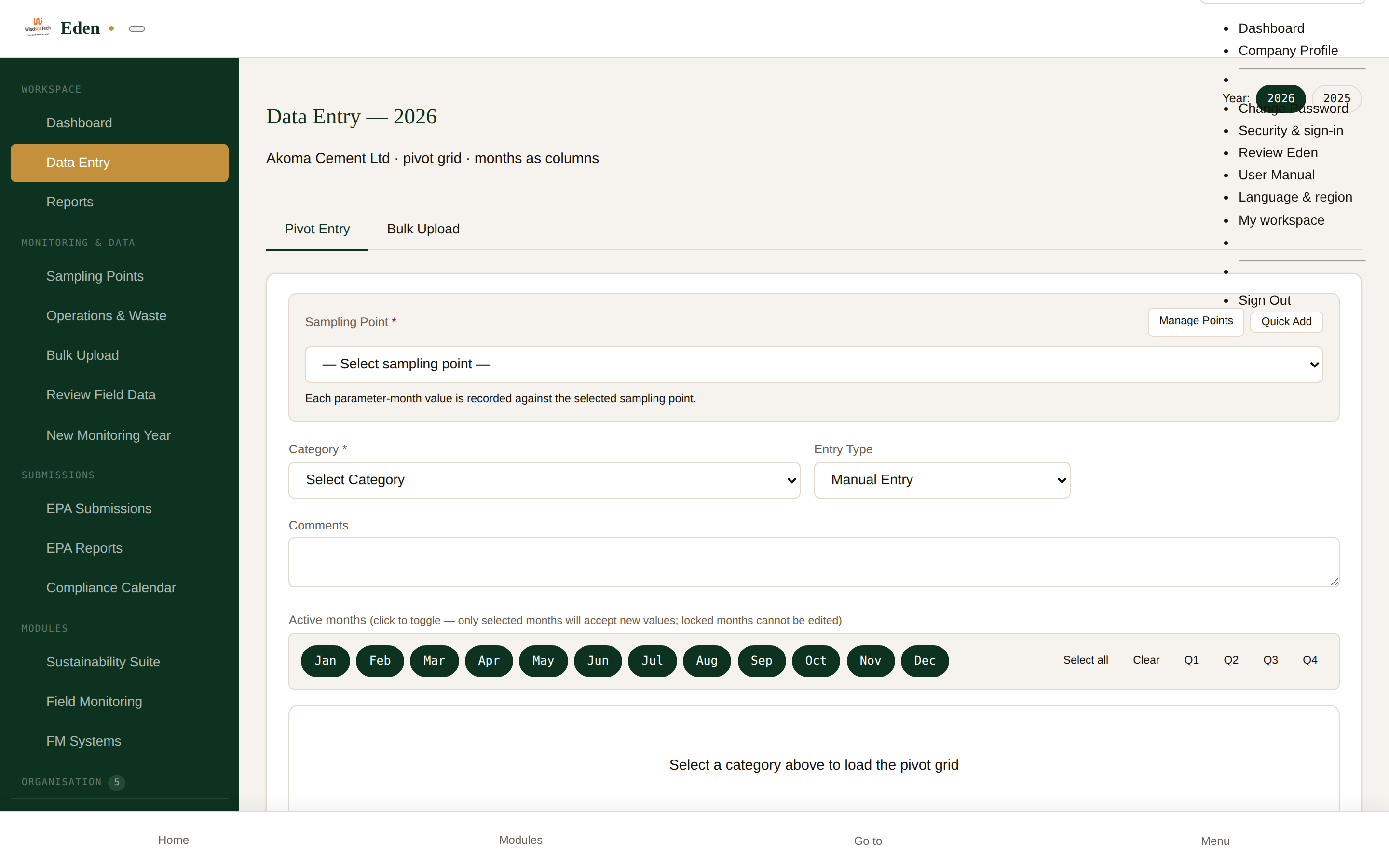
Task: Select year 2026 pill
Action: (x=1280, y=99)
